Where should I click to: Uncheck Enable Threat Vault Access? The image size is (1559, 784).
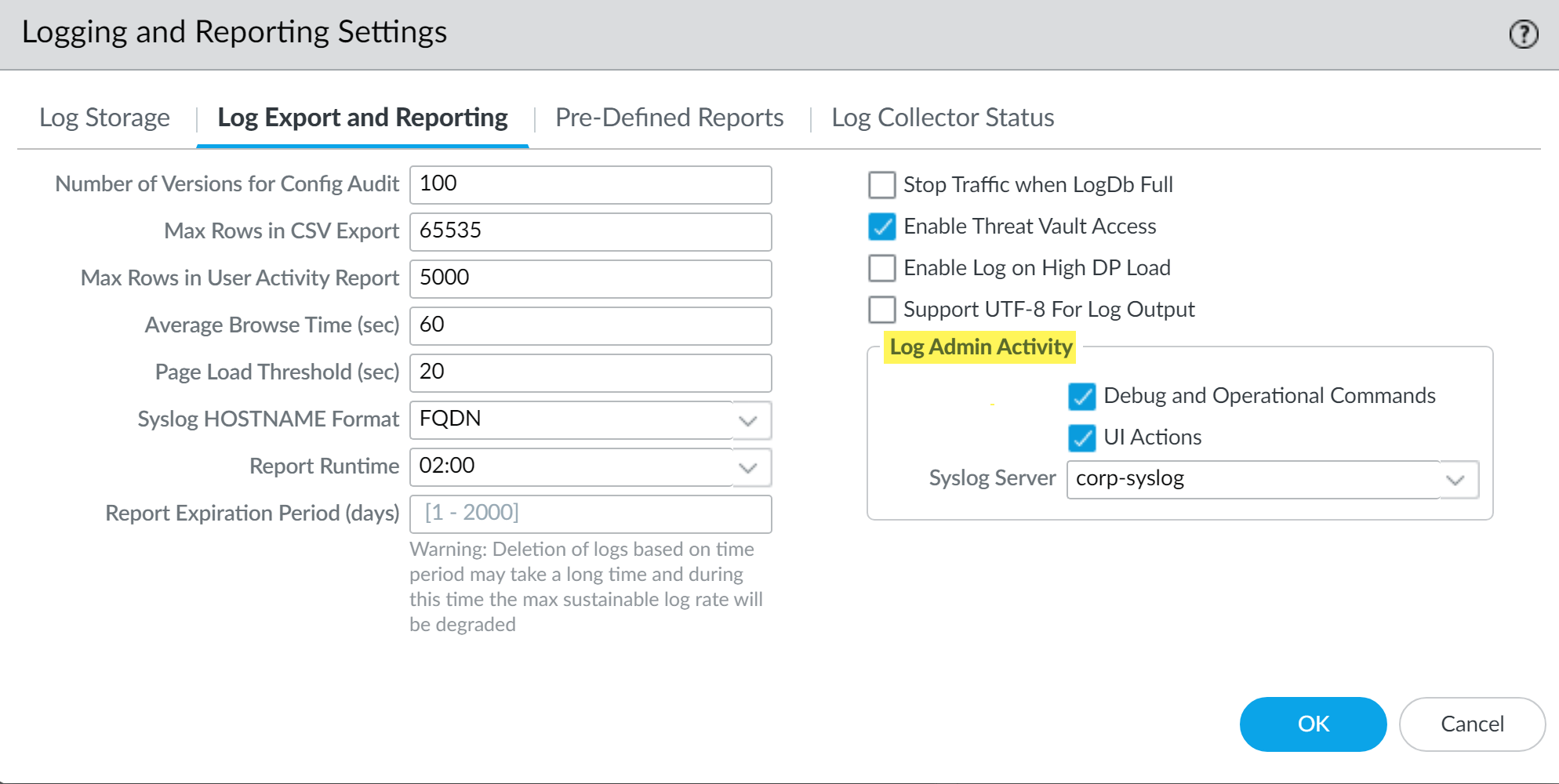[x=882, y=227]
